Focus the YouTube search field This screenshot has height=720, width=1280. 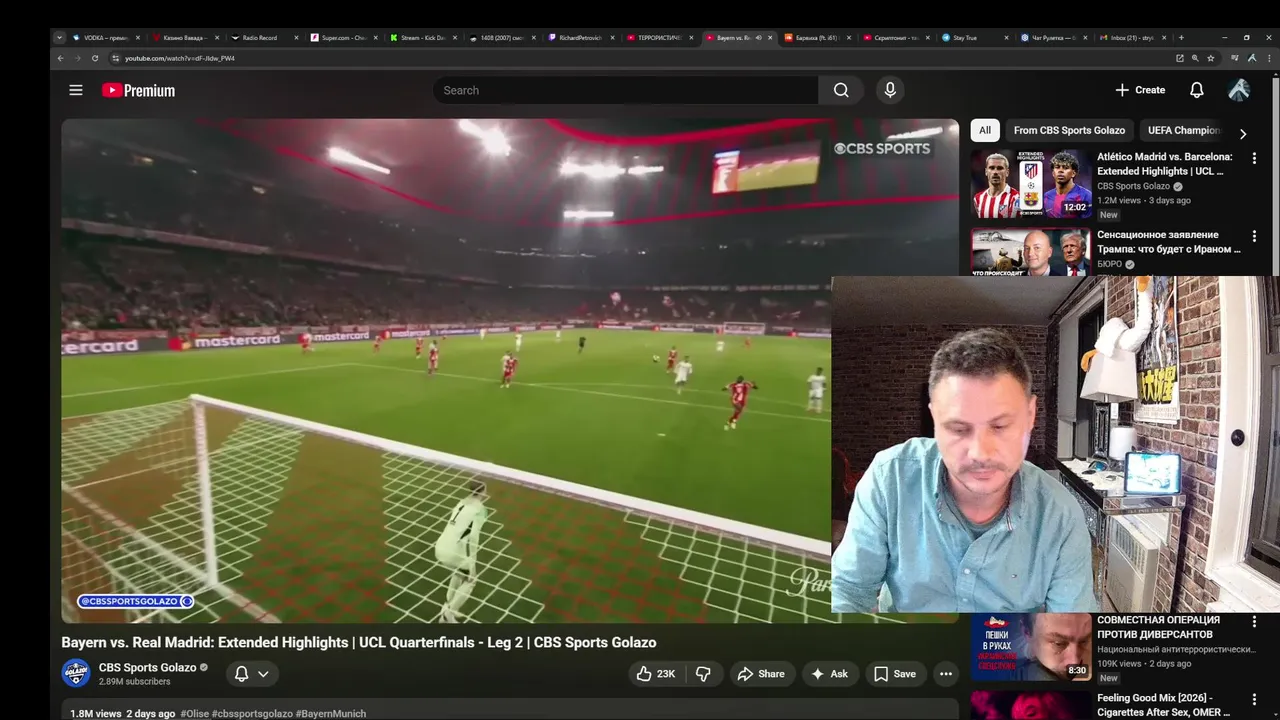point(626,90)
